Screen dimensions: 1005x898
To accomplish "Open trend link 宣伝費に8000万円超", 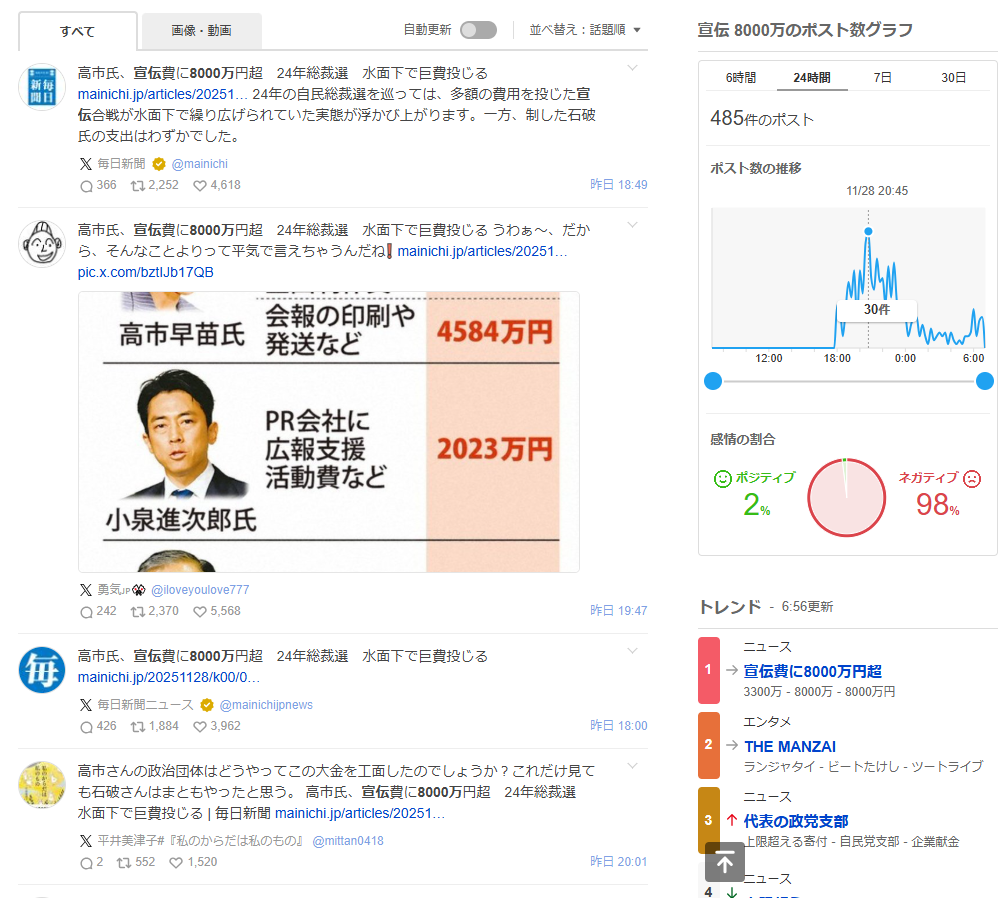I will click(x=812, y=671).
